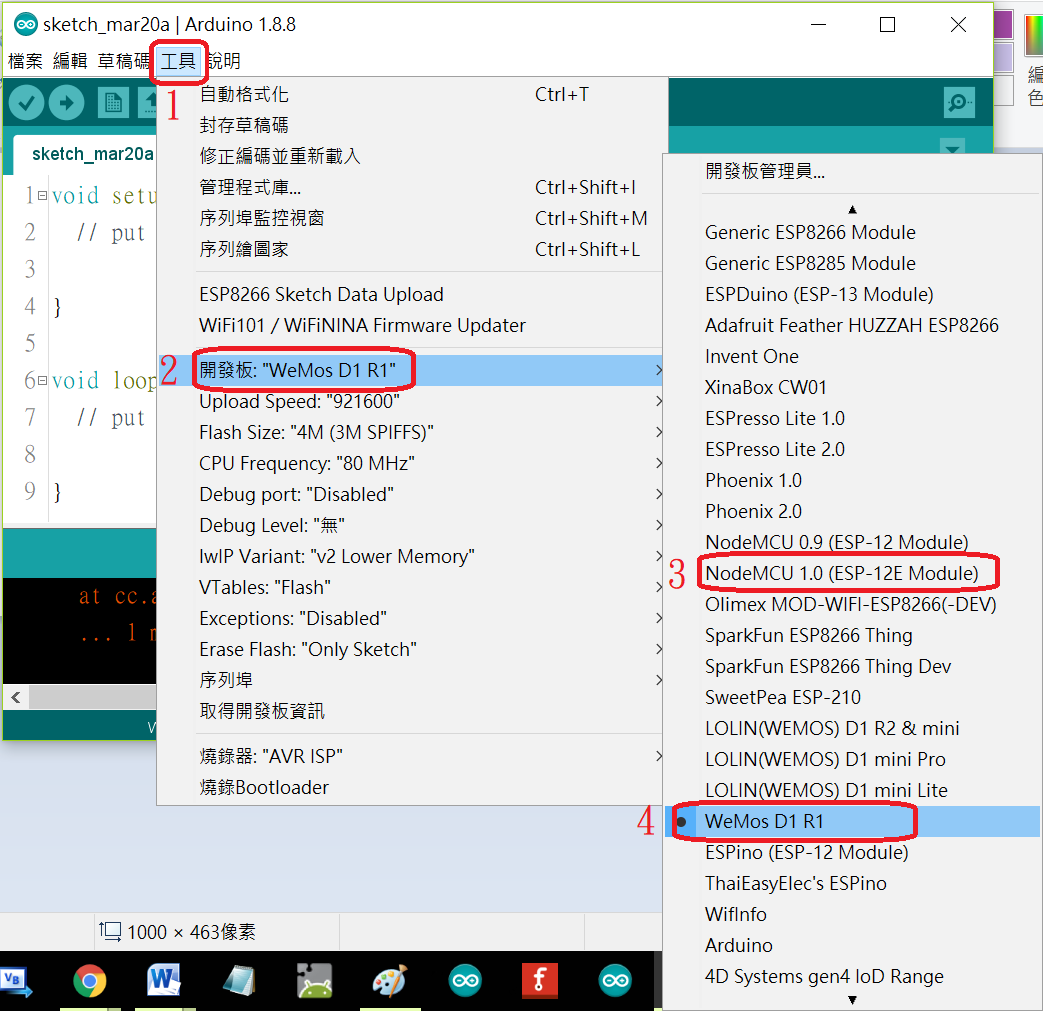This screenshot has height=1011, width=1043.
Task: Expand VTables Flash submenu
Action: [410, 587]
